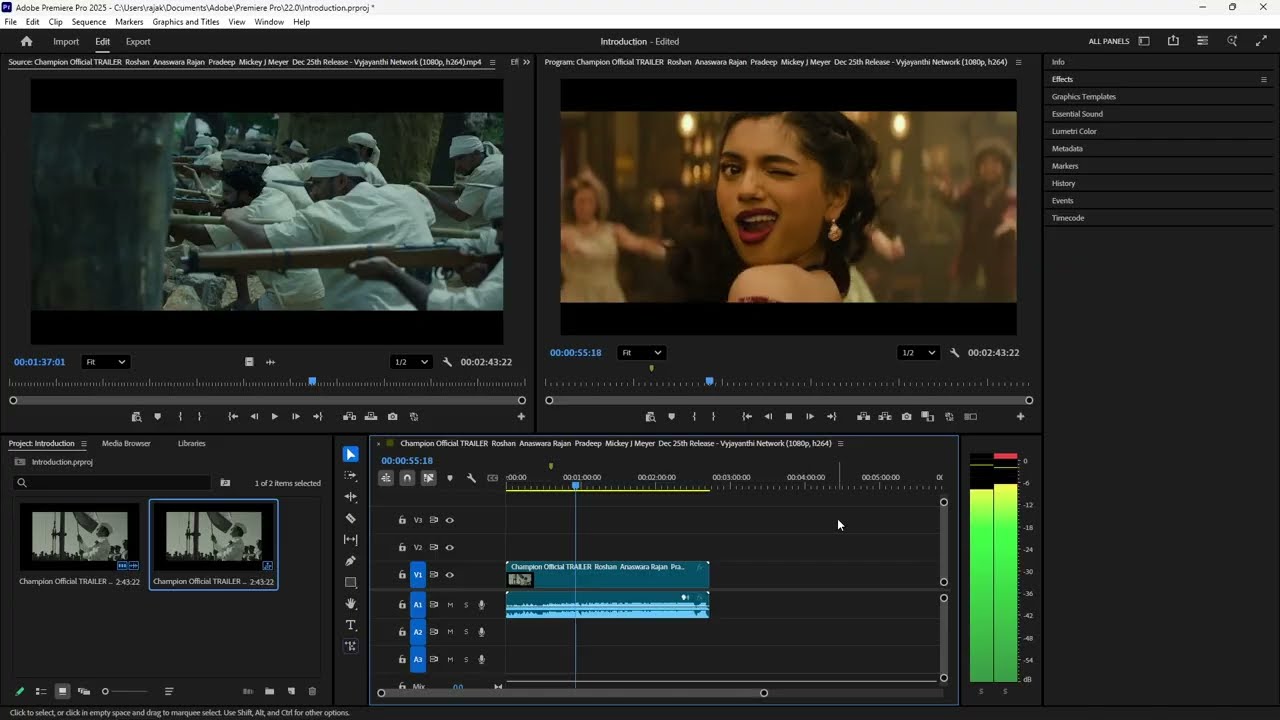1280x720 pixels.
Task: Open the Effects panel menu
Action: pos(1263,79)
